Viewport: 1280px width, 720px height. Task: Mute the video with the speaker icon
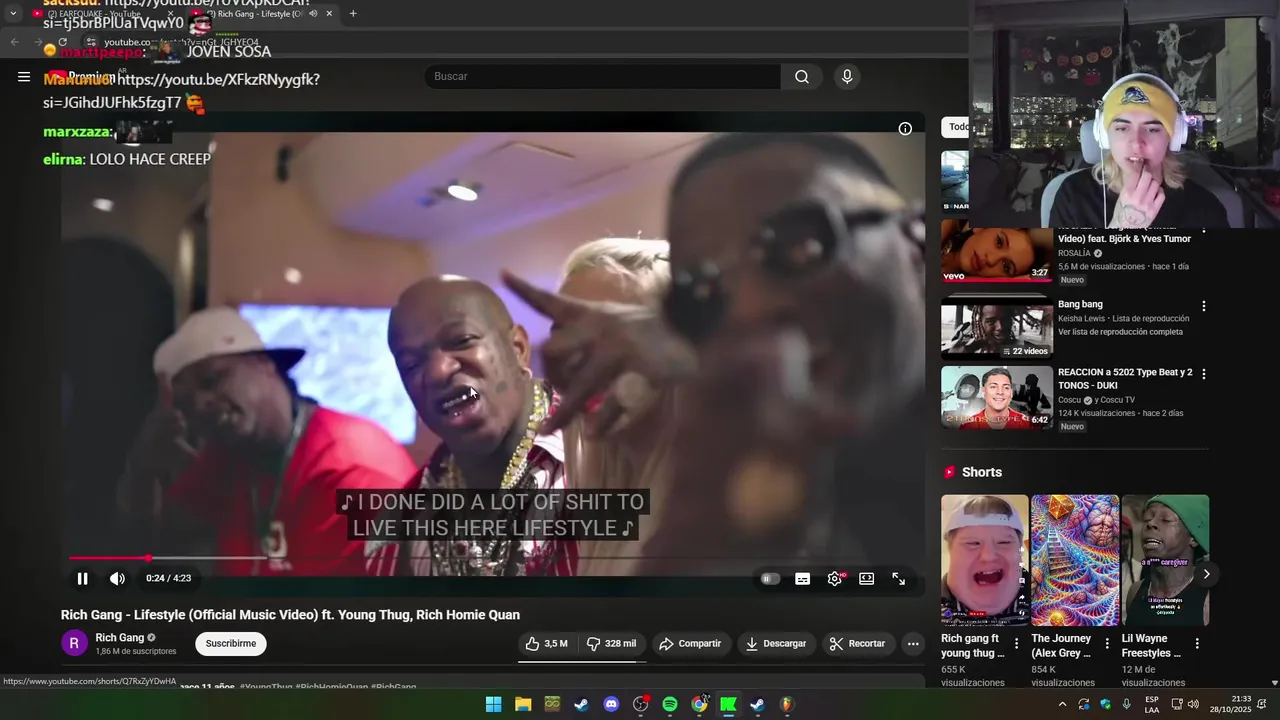click(117, 578)
